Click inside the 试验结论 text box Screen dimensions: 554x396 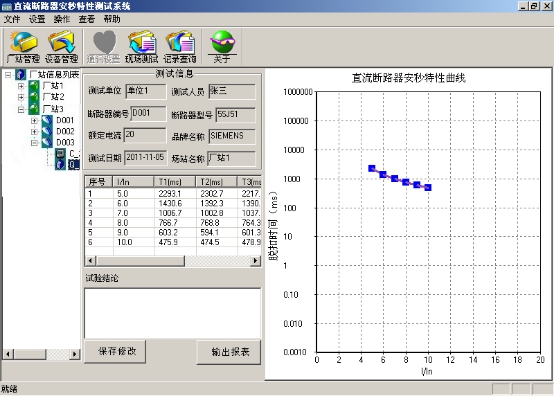point(172,313)
